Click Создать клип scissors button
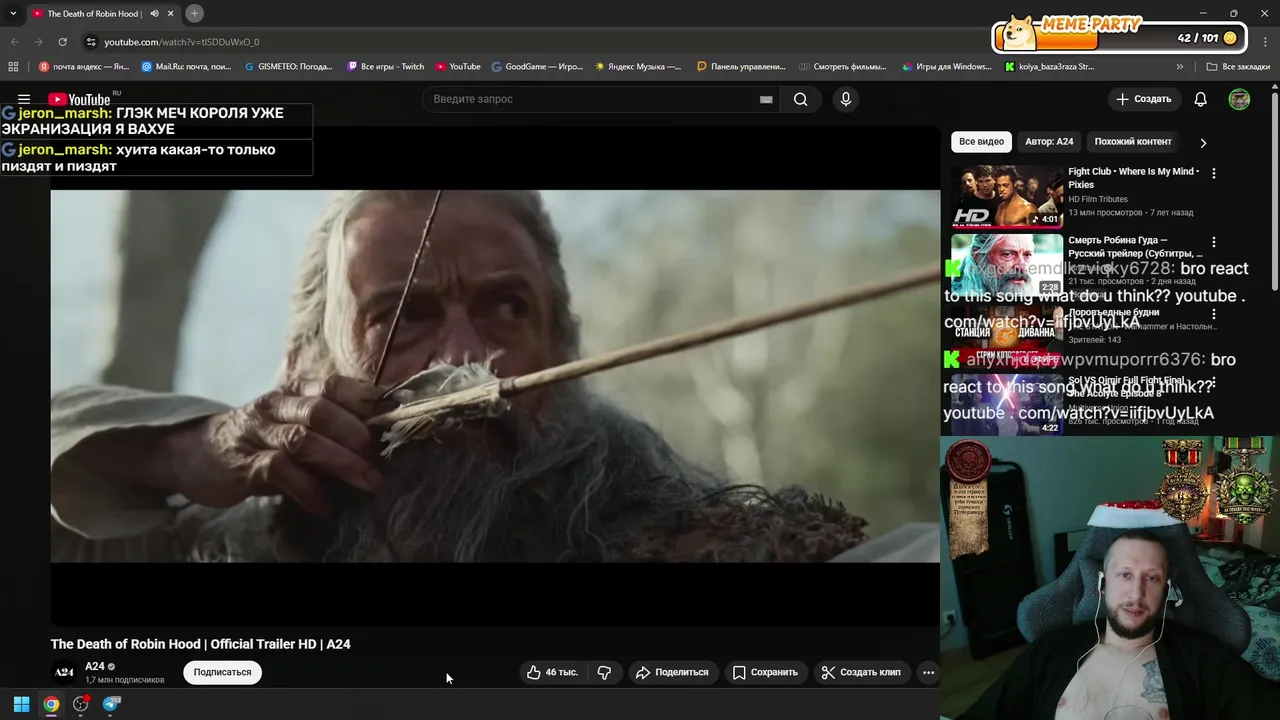The height and width of the screenshot is (720, 1280). point(861,672)
